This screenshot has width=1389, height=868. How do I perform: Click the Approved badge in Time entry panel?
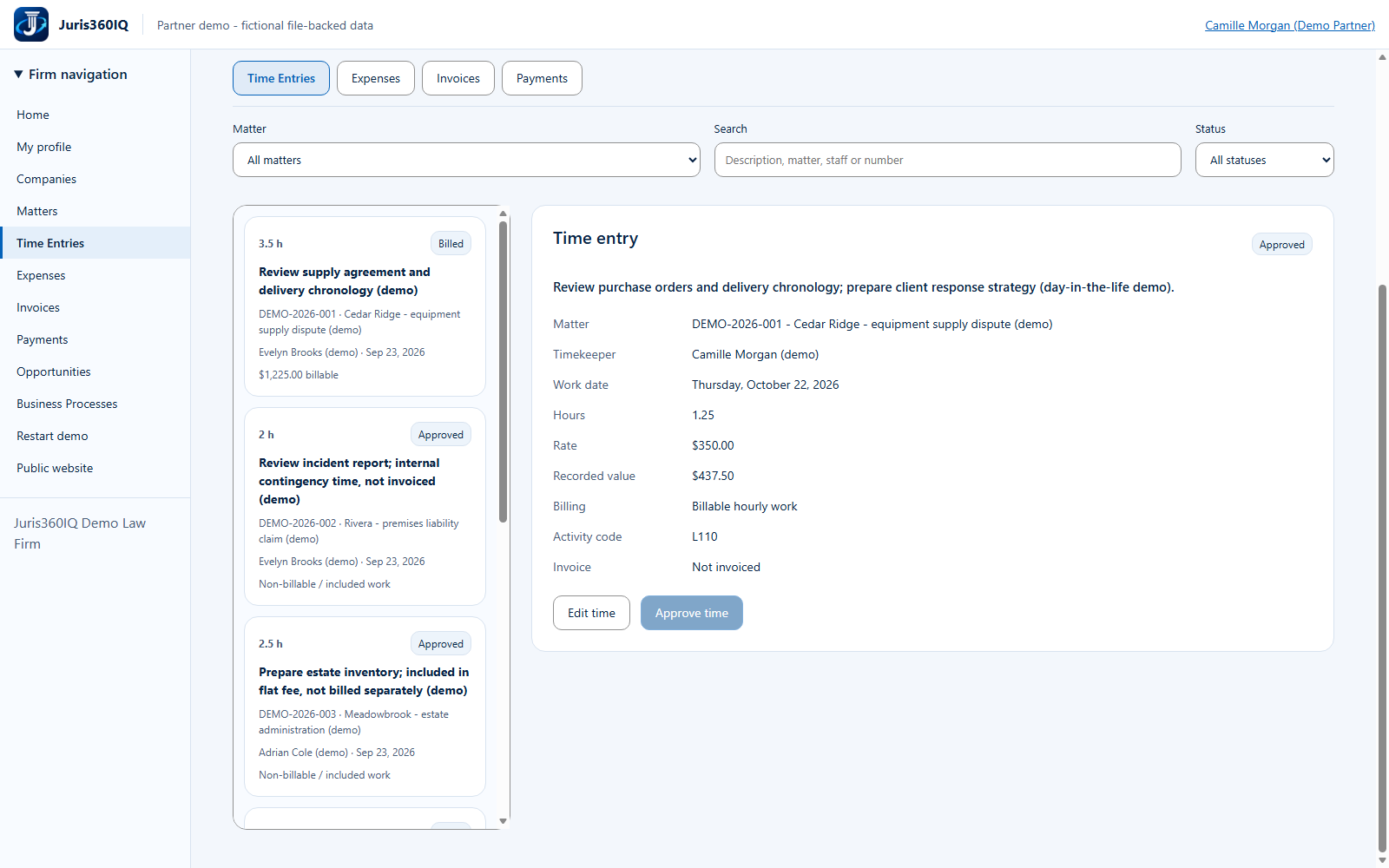[1281, 245]
